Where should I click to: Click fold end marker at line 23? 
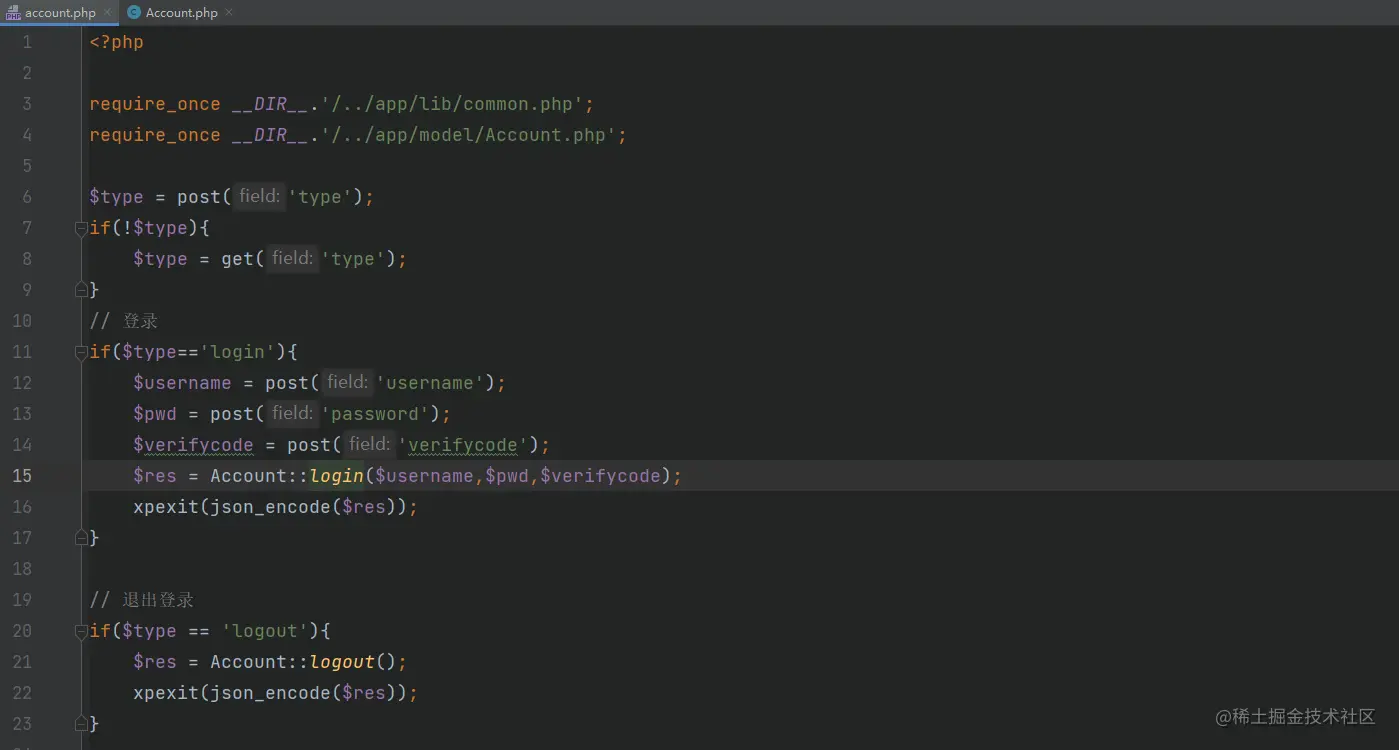[81, 724]
